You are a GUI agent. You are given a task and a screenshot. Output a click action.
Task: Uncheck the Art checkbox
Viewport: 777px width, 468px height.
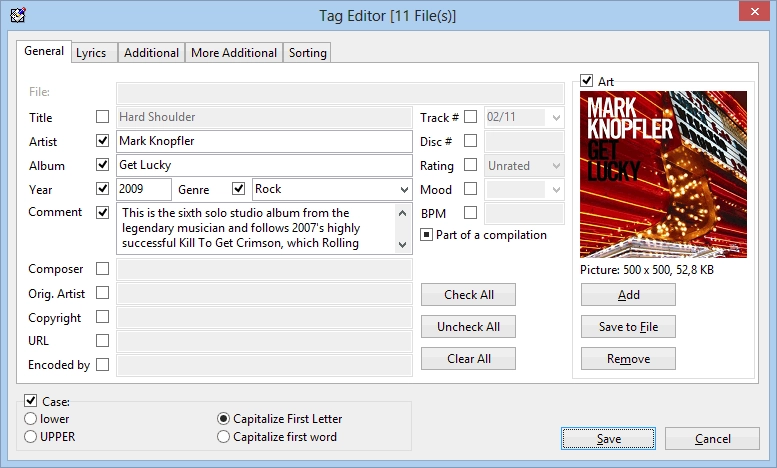point(587,80)
